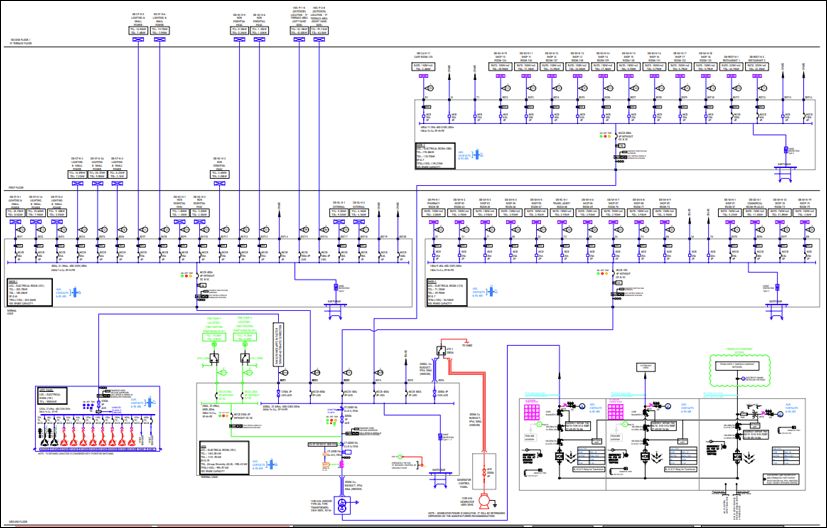Click the second floor electrical room info box
The image size is (827, 528).
(437, 154)
